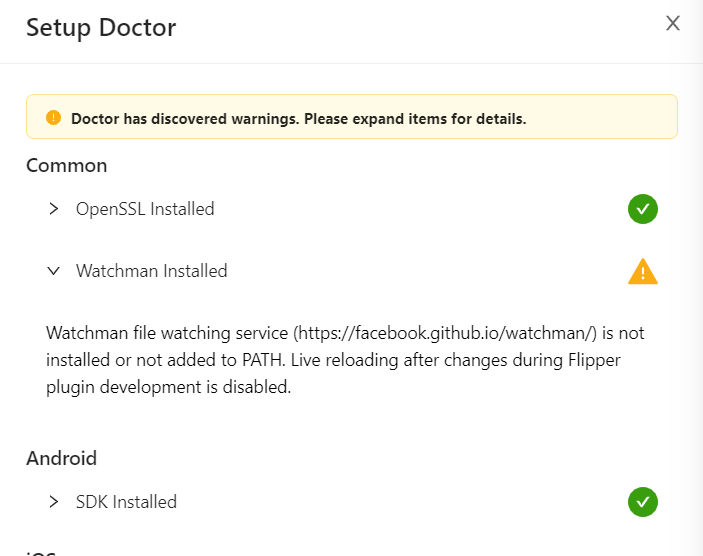703x556 pixels.
Task: Click green checkmark beside OpenSSL Installed
Action: (642, 209)
